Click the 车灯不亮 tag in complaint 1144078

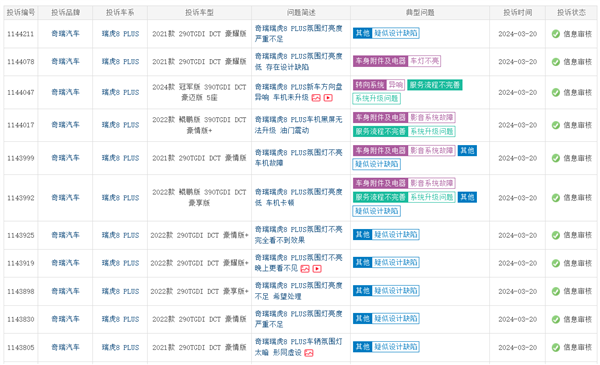(x=424, y=61)
